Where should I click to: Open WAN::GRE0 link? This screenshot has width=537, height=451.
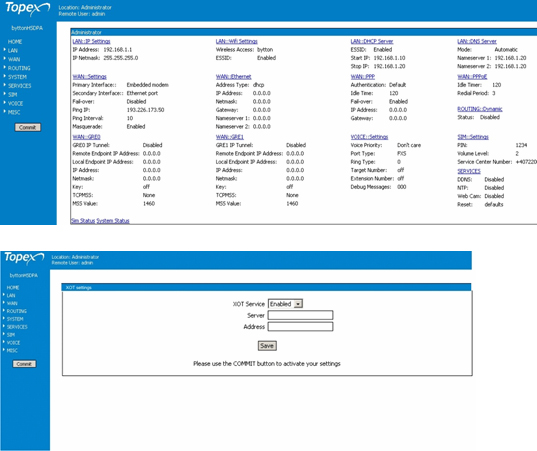86,137
